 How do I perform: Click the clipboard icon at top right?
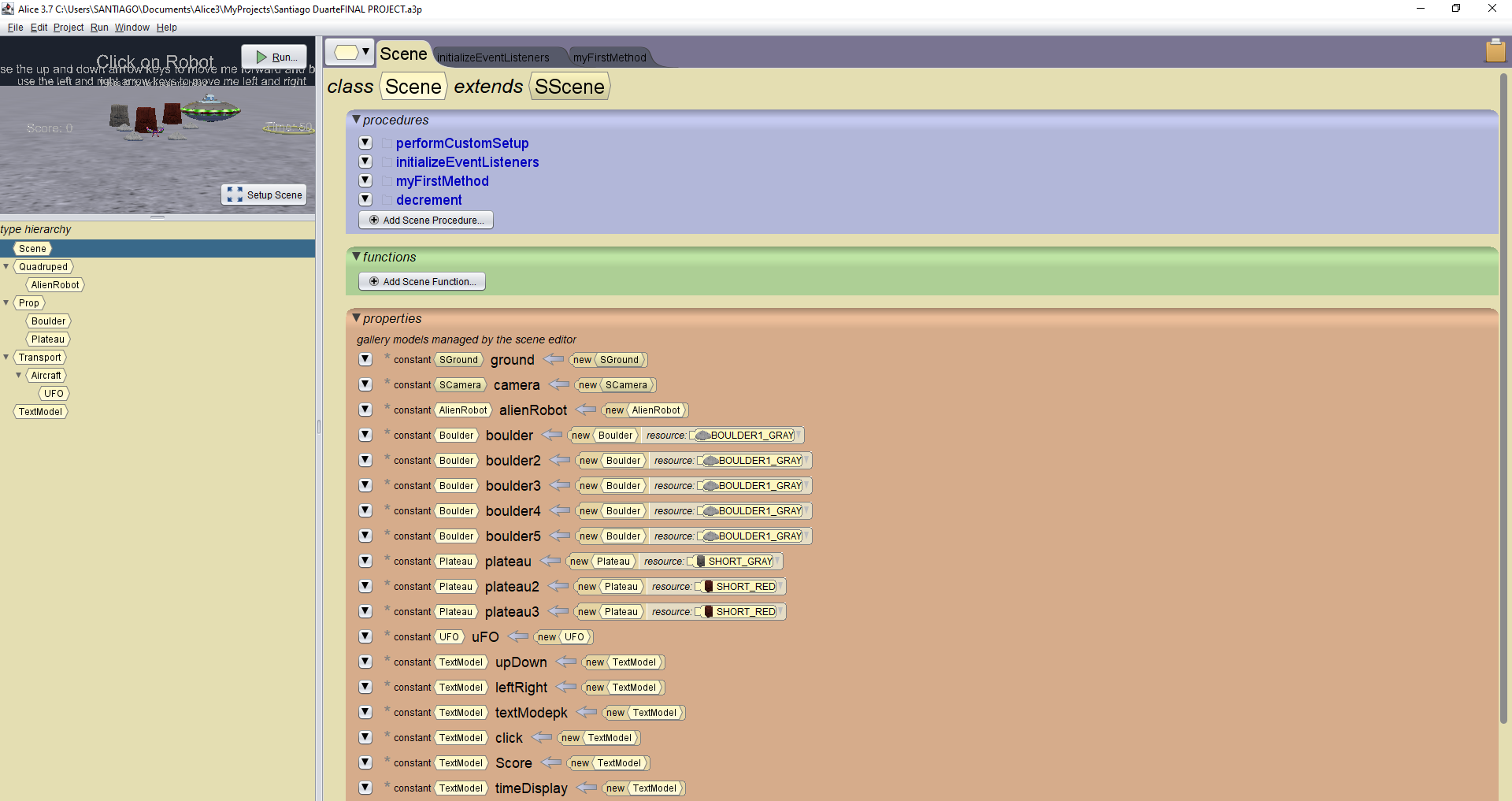coord(1495,51)
